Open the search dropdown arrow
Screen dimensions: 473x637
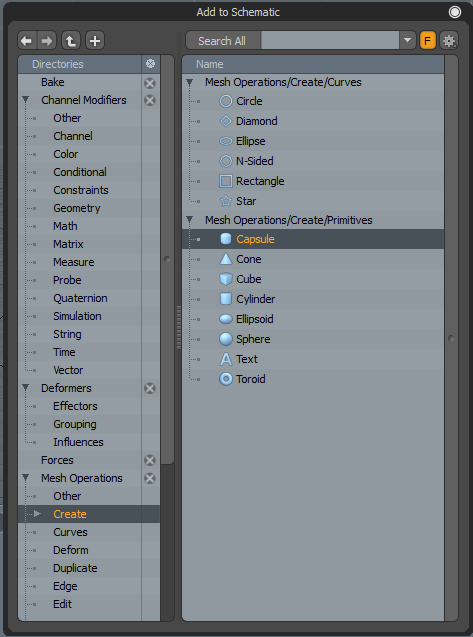pyautogui.click(x=407, y=41)
